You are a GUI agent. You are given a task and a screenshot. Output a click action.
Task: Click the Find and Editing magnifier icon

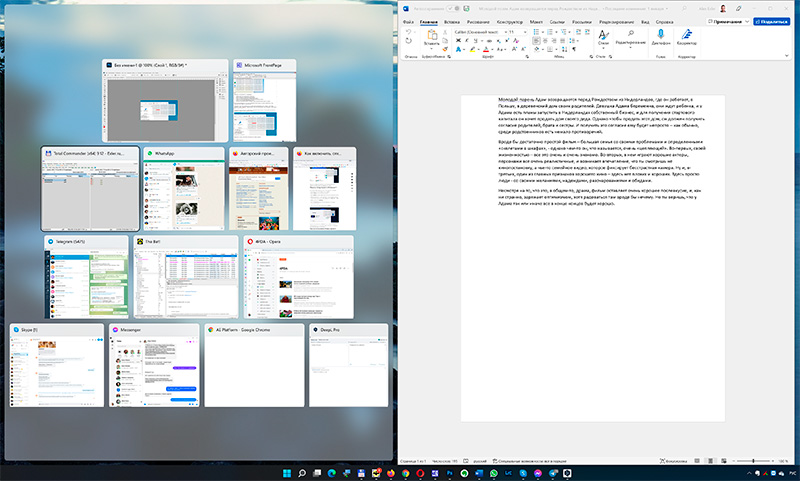pyautogui.click(x=631, y=35)
